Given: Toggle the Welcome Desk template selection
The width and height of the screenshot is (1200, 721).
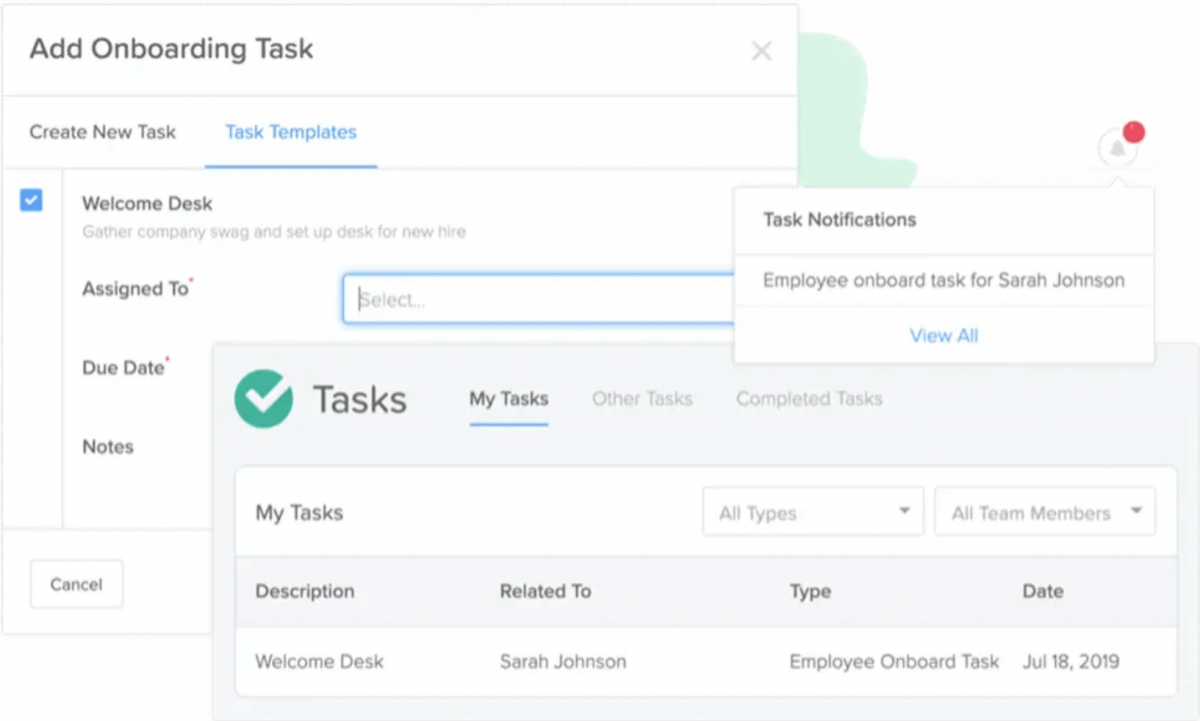Looking at the screenshot, I should point(31,200).
